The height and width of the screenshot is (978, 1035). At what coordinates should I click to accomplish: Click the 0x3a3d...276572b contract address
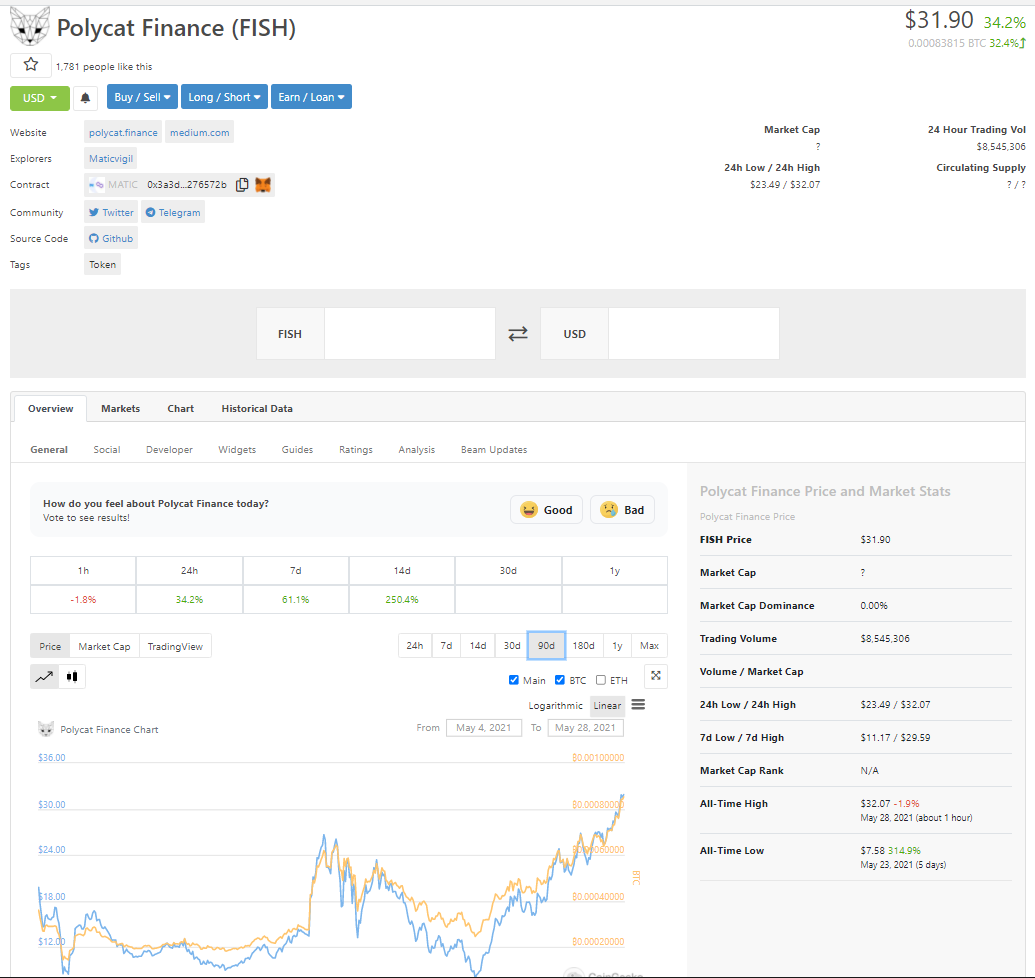(x=187, y=185)
